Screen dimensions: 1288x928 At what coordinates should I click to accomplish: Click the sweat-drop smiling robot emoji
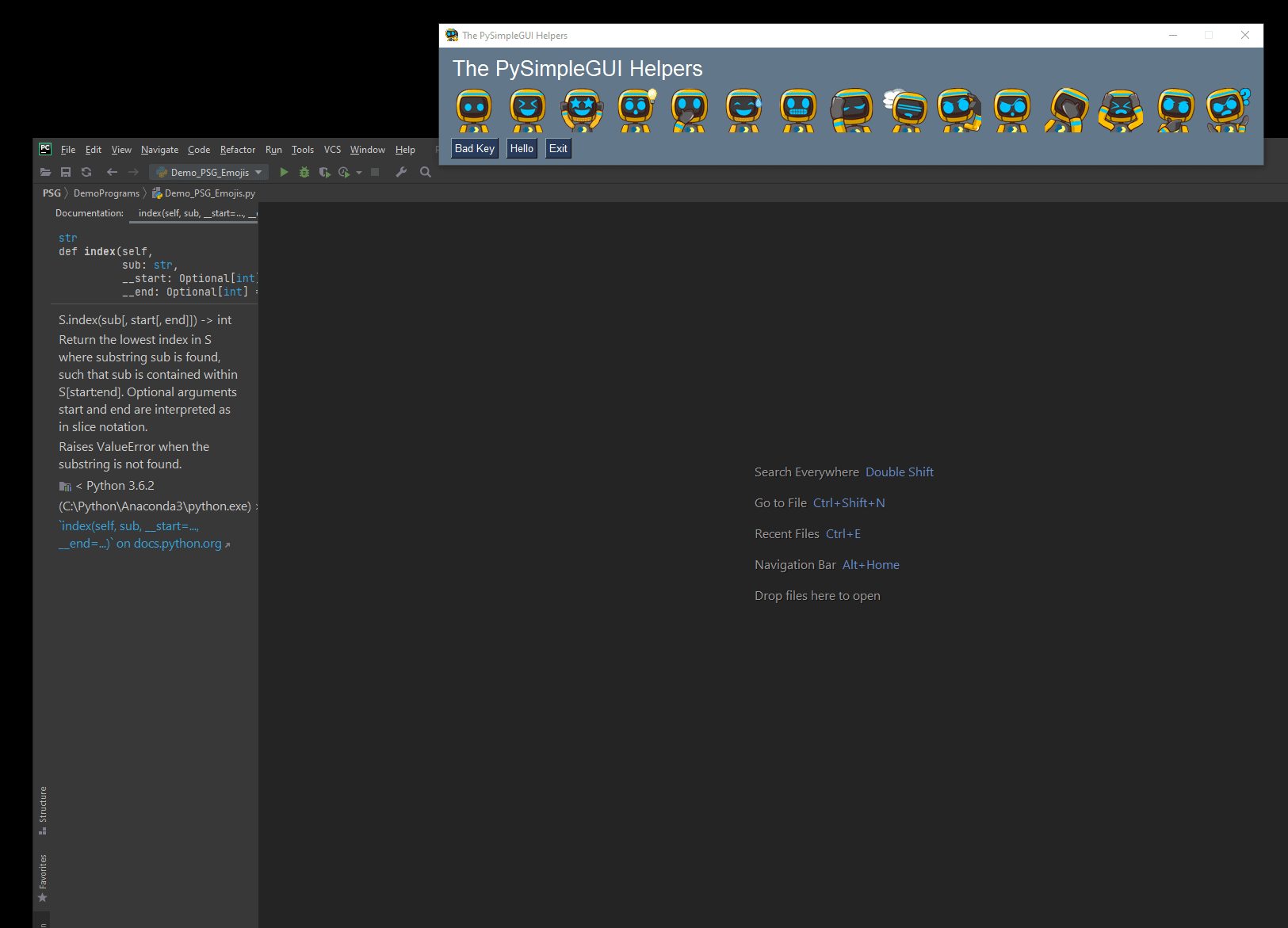pos(743,110)
